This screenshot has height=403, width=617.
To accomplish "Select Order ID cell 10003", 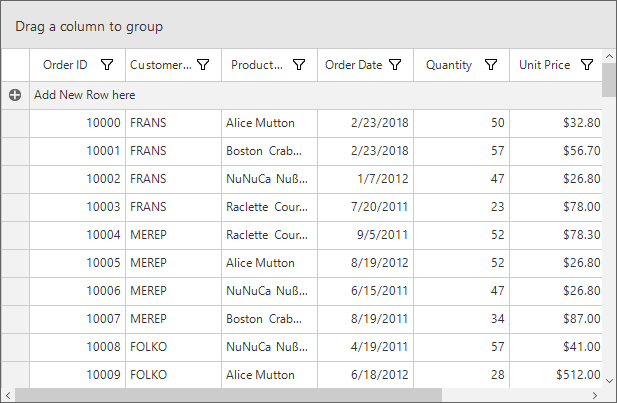I will [78, 207].
